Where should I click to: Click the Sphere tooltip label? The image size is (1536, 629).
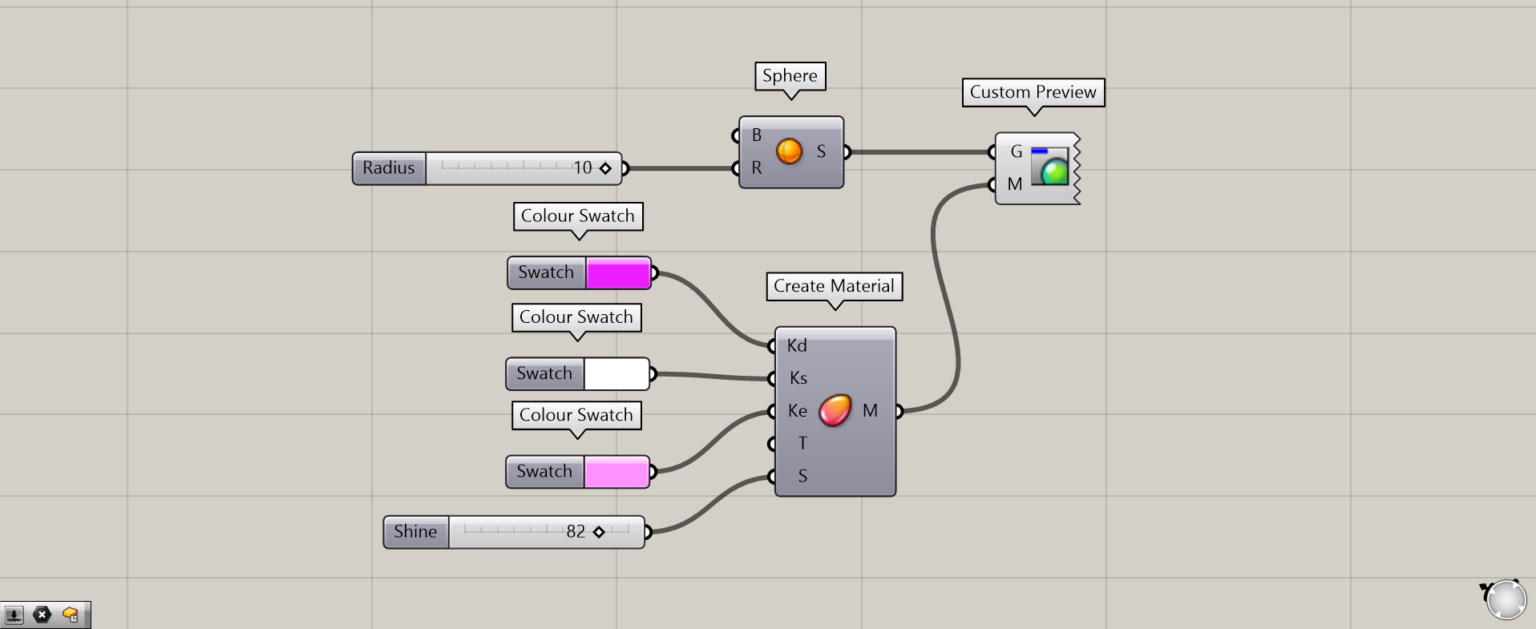pyautogui.click(x=790, y=76)
